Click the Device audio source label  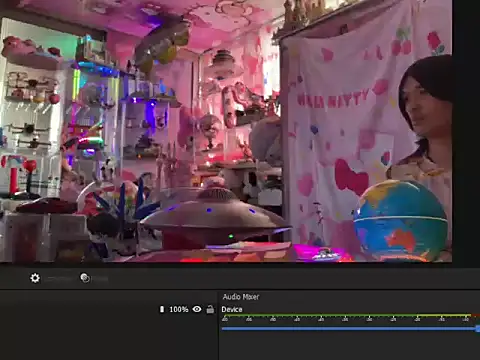(232, 309)
